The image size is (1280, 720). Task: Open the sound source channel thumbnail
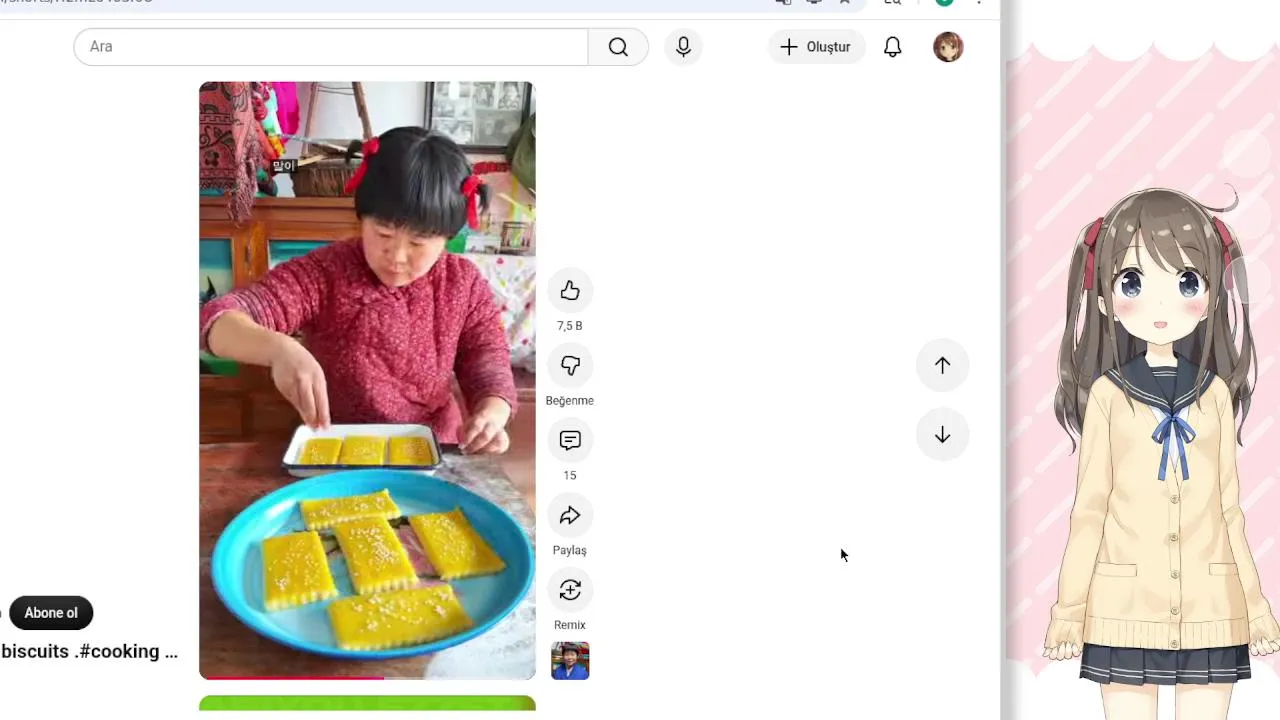(570, 661)
